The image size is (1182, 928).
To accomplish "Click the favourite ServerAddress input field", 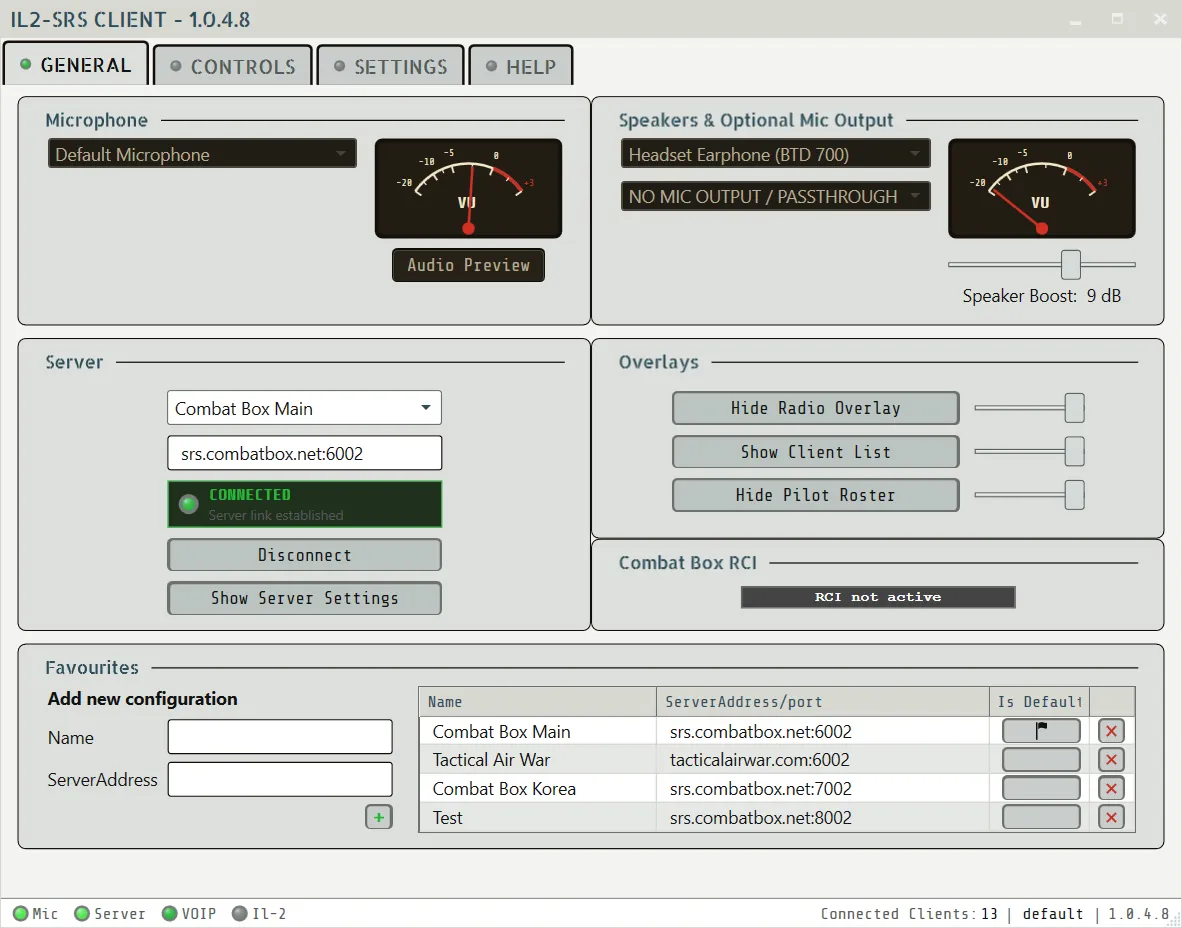I will point(280,779).
